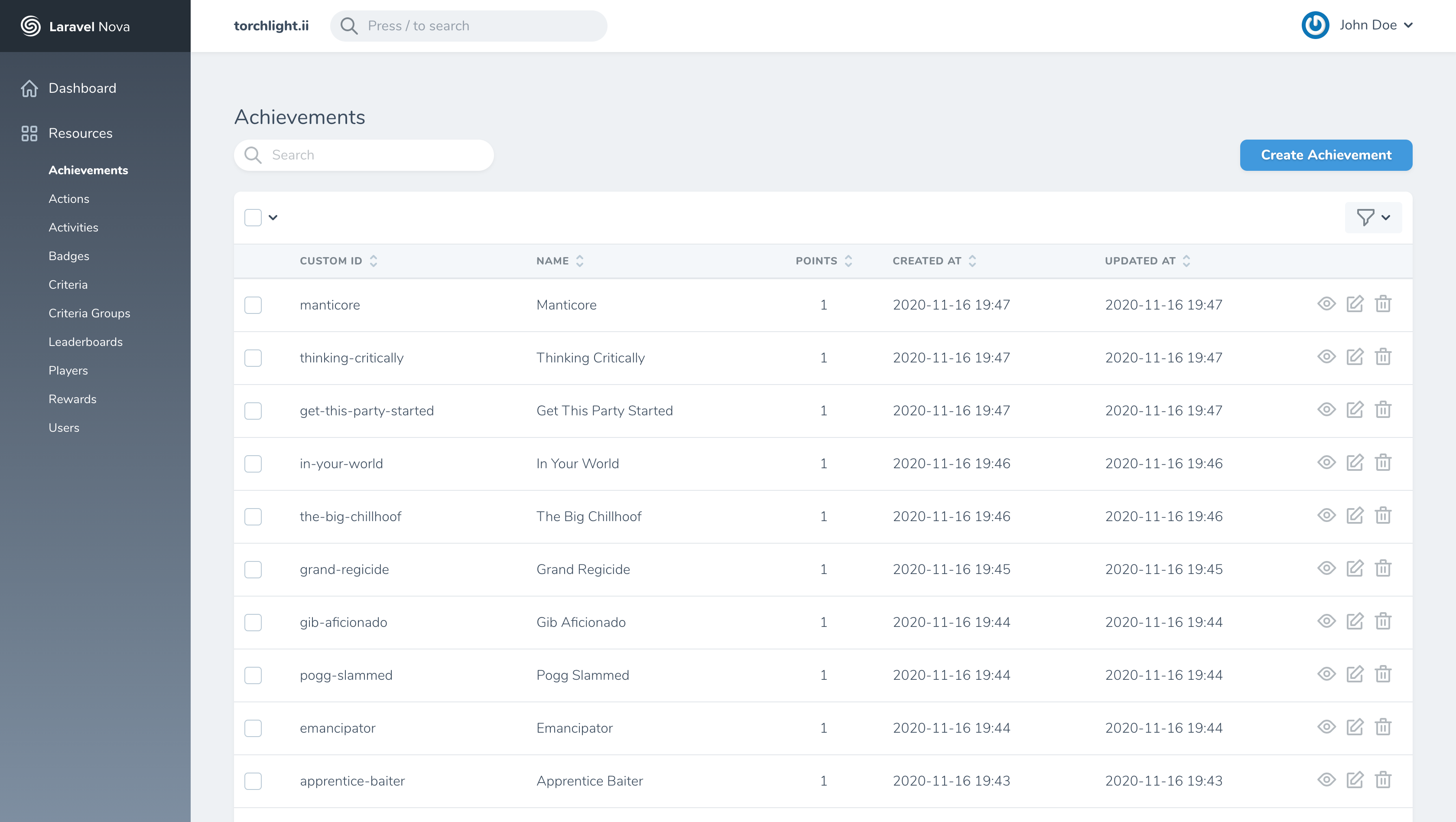Image resolution: width=1456 pixels, height=822 pixels.
Task: Toggle the select-all checkbox
Action: click(253, 218)
